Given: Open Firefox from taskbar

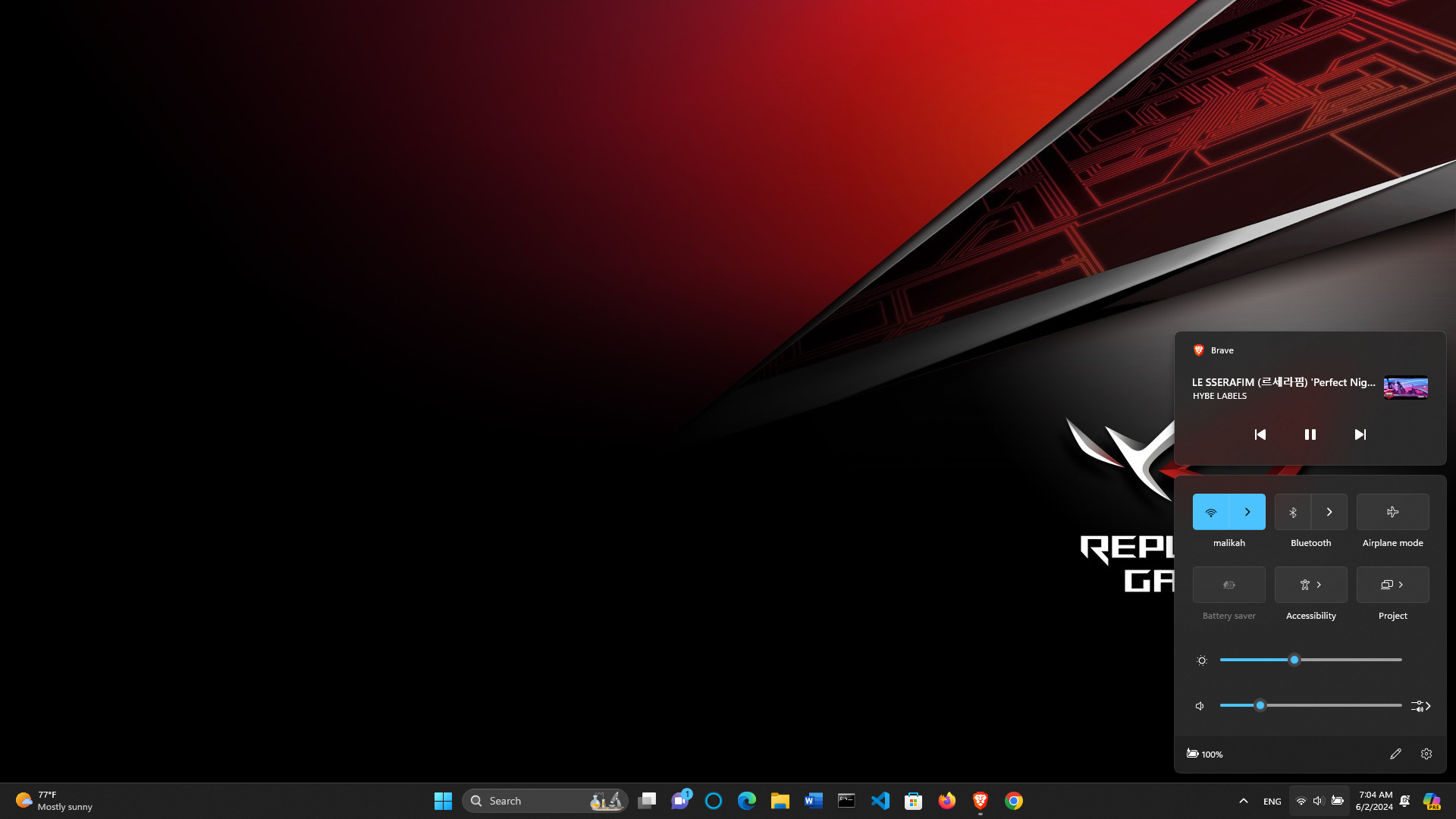Looking at the screenshot, I should pos(946,801).
